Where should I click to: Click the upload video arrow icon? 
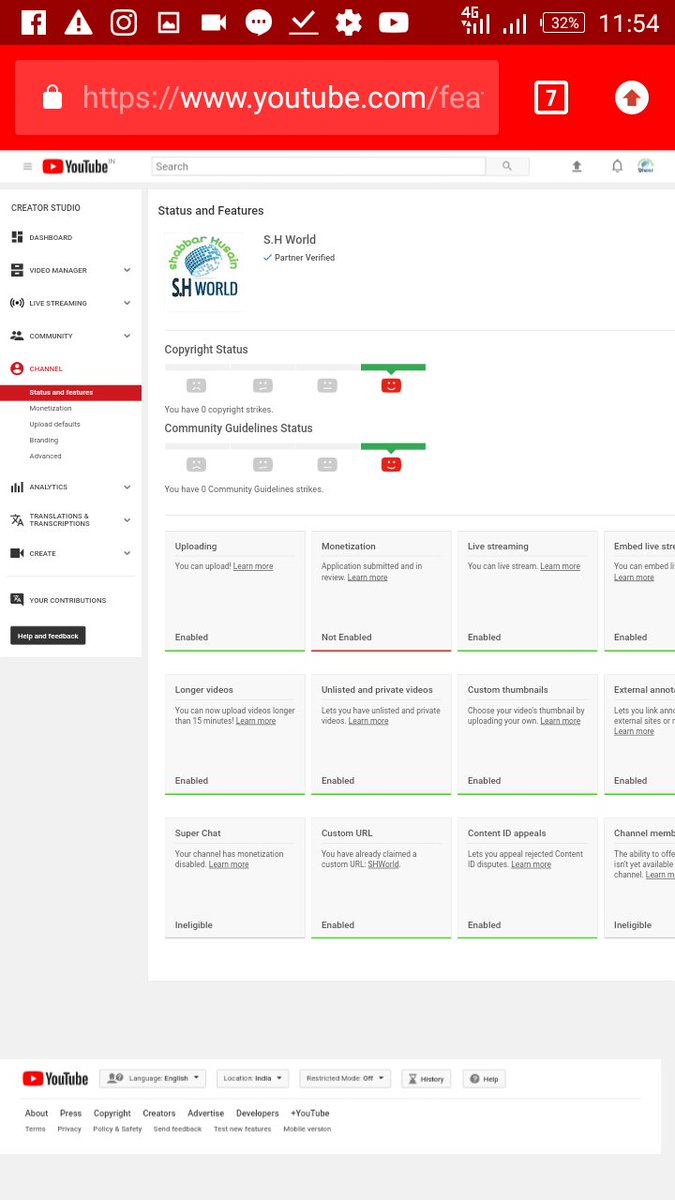click(577, 167)
